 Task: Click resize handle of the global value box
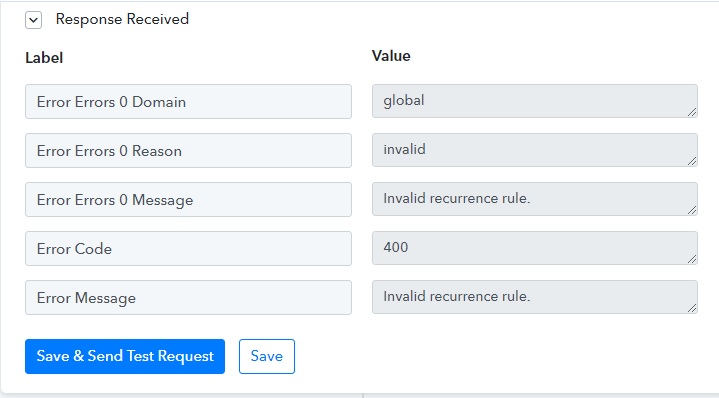692,112
